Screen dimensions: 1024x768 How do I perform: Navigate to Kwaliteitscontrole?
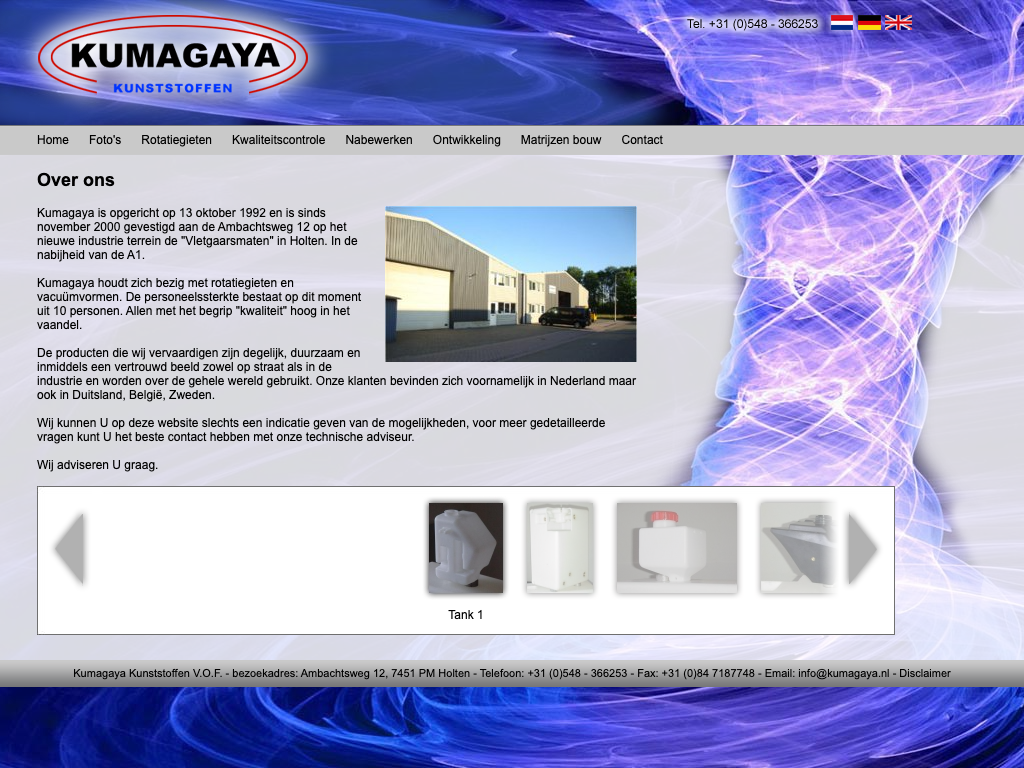tap(278, 140)
